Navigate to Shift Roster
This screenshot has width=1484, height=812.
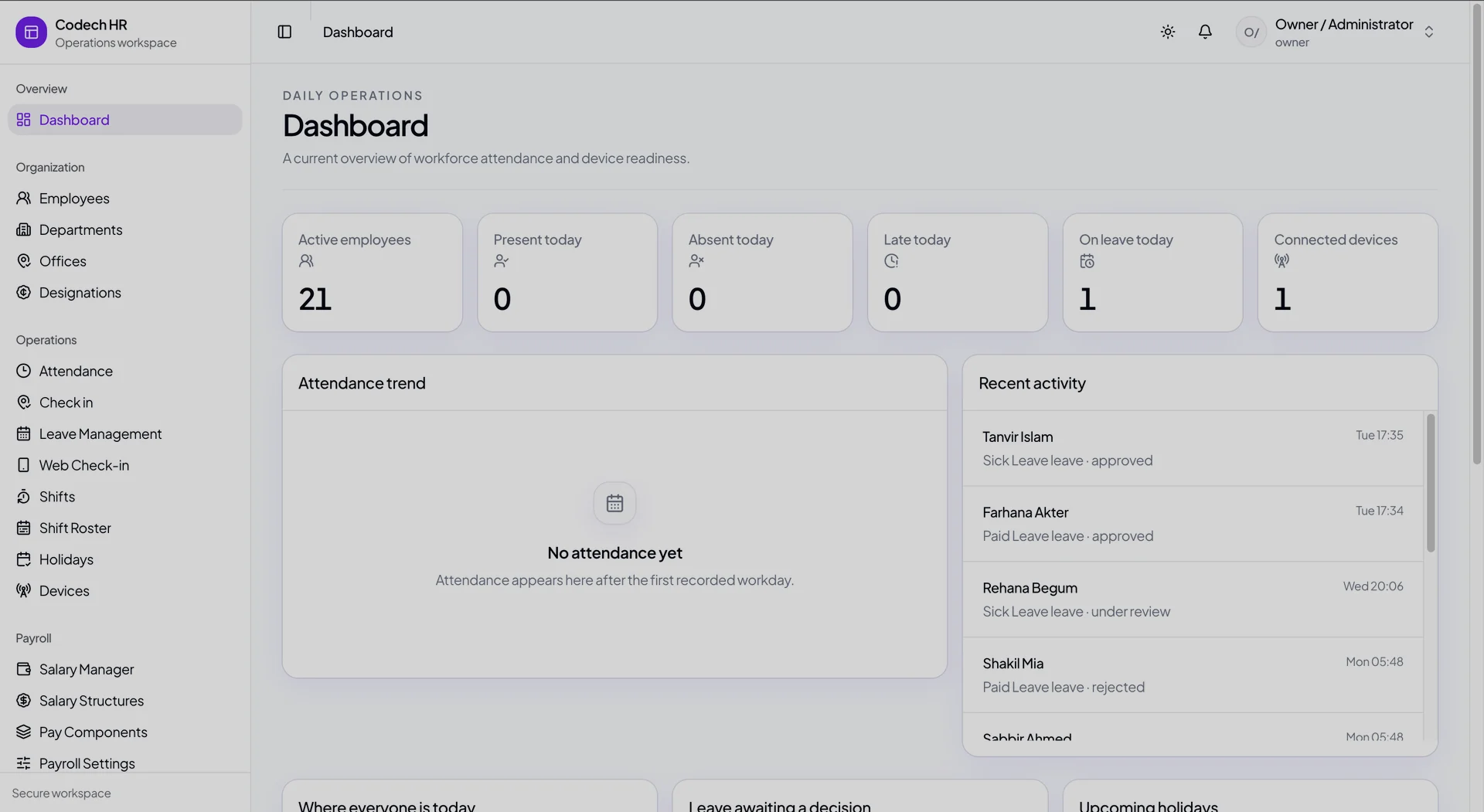coord(125,528)
